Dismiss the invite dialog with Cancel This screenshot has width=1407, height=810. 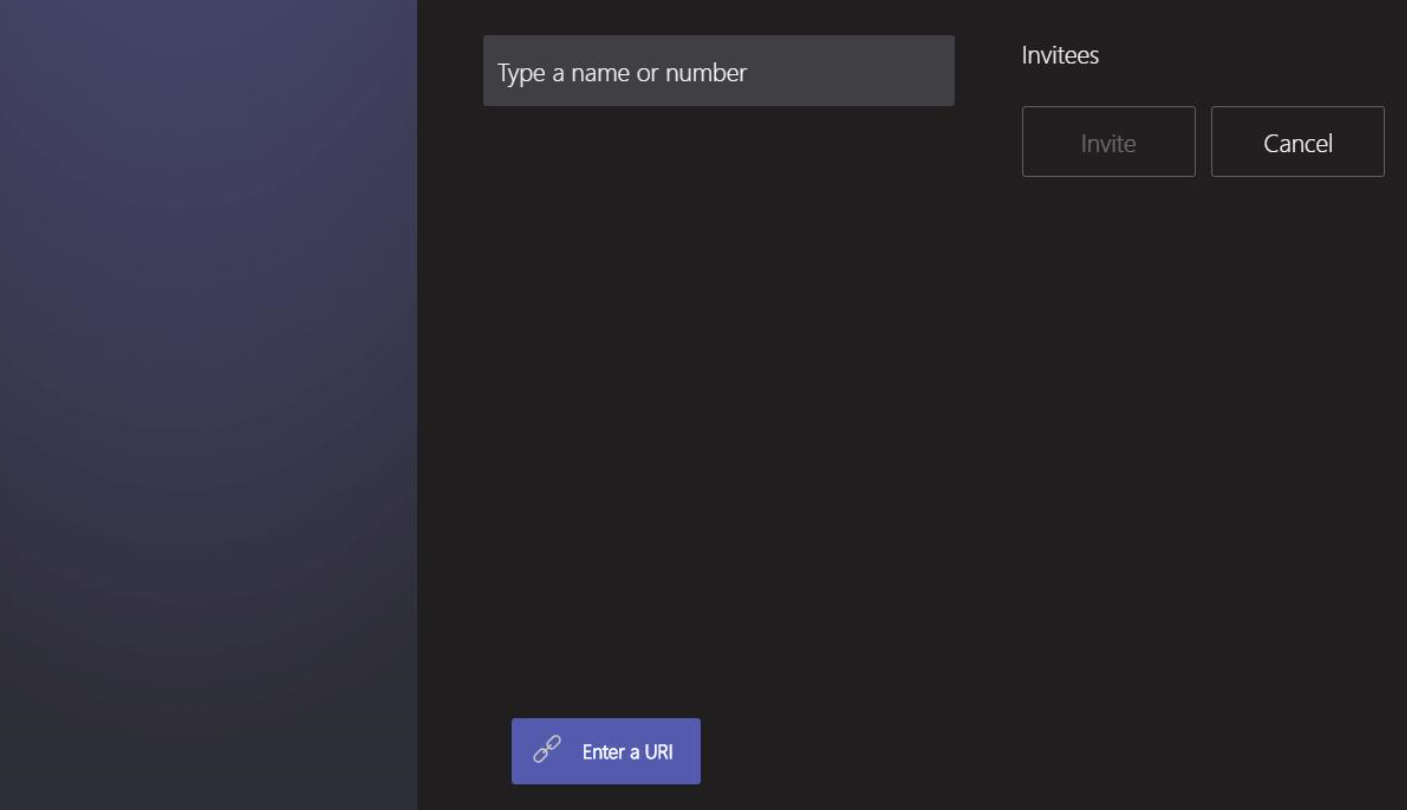[x=1297, y=142]
